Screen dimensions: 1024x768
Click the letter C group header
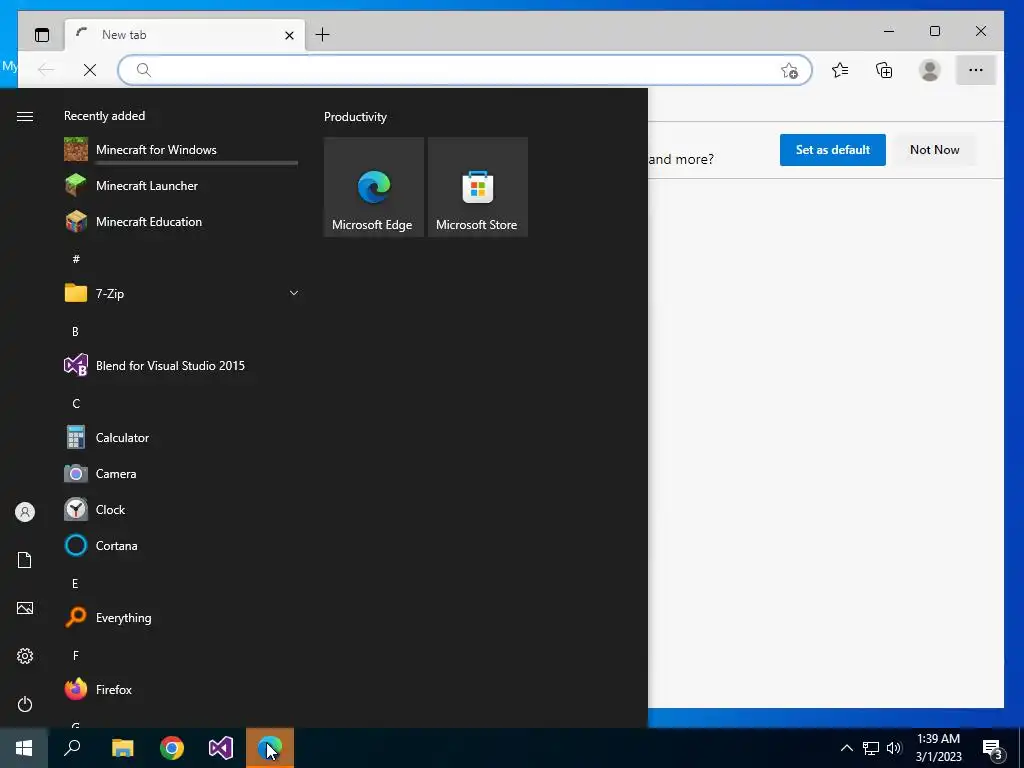76,404
